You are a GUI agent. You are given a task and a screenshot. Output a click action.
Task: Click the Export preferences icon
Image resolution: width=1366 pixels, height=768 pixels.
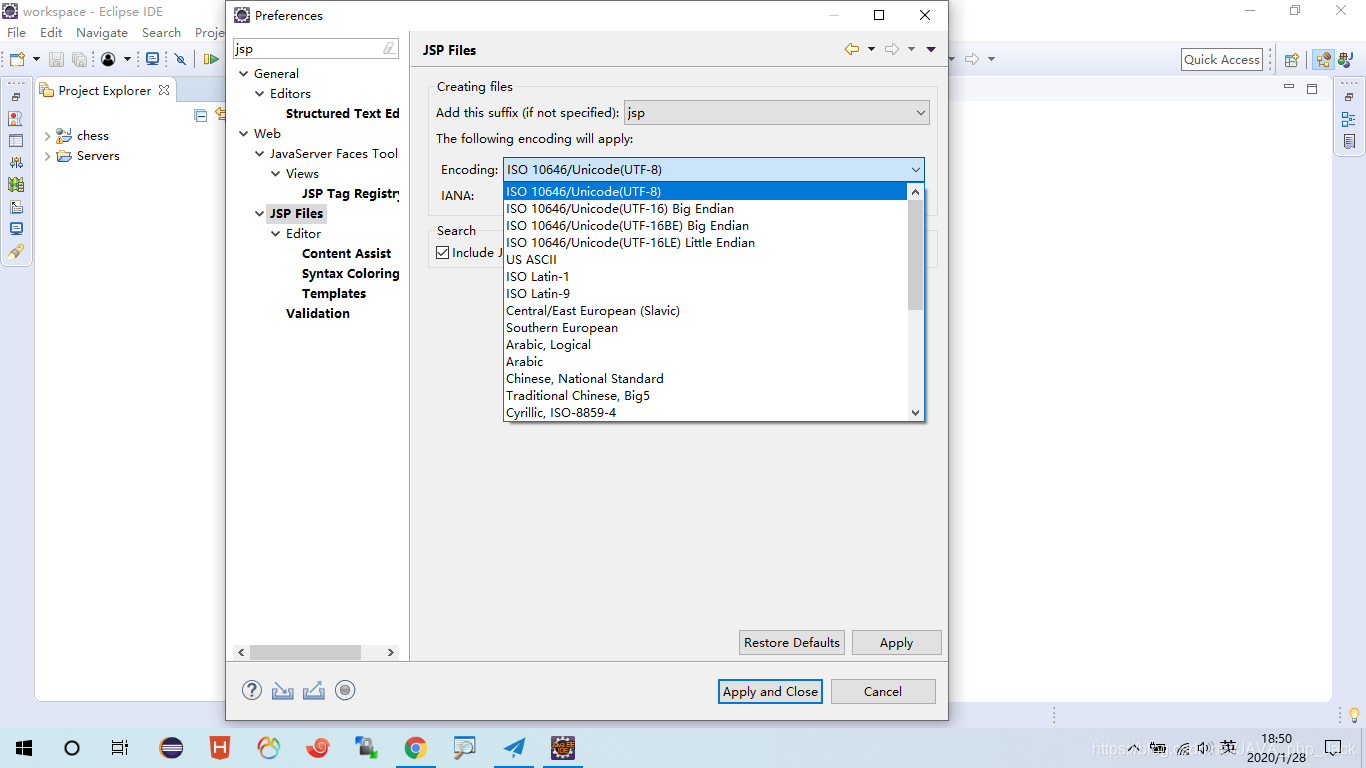314,690
